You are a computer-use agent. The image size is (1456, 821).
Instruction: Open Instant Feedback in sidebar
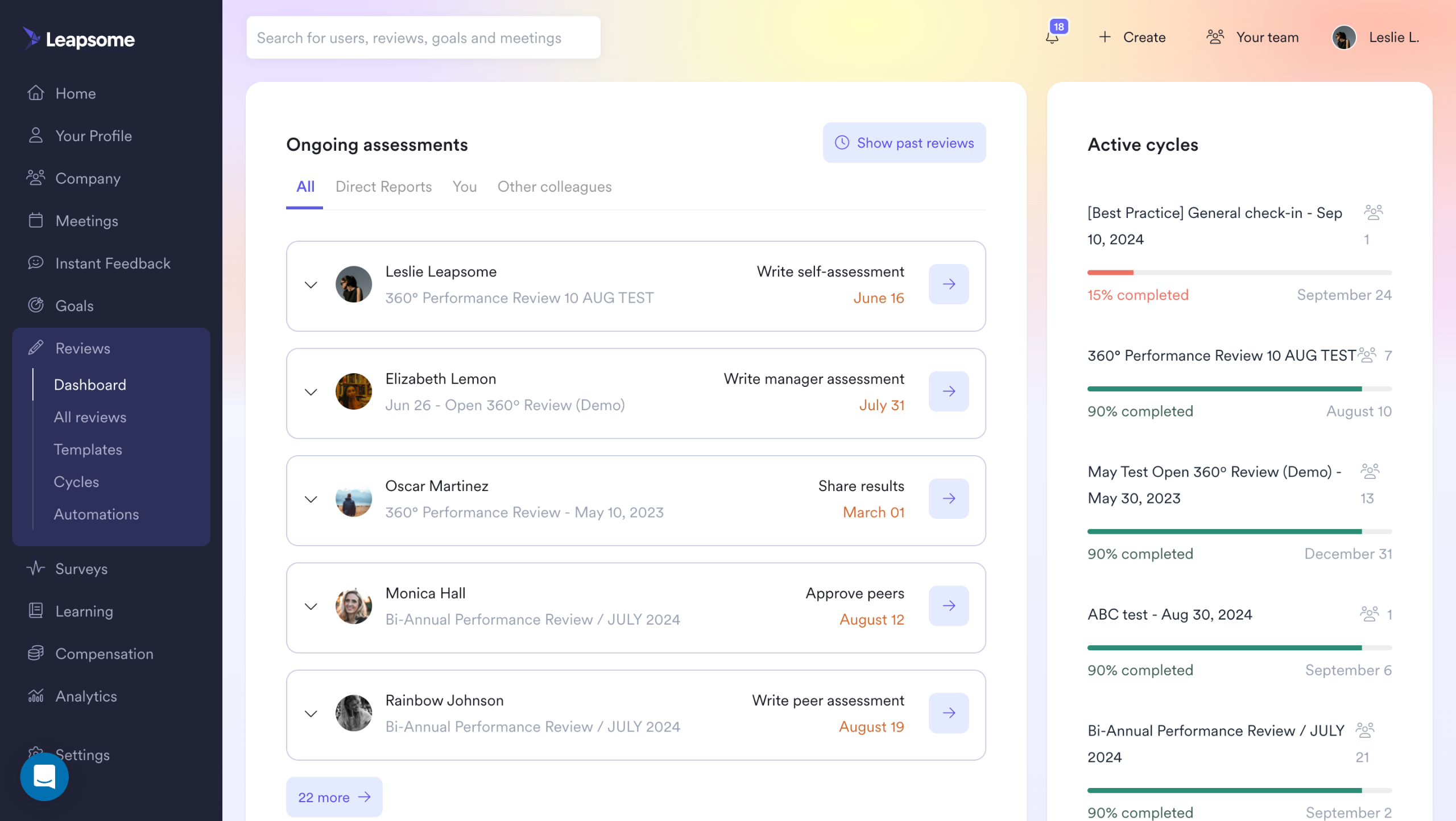tap(113, 263)
